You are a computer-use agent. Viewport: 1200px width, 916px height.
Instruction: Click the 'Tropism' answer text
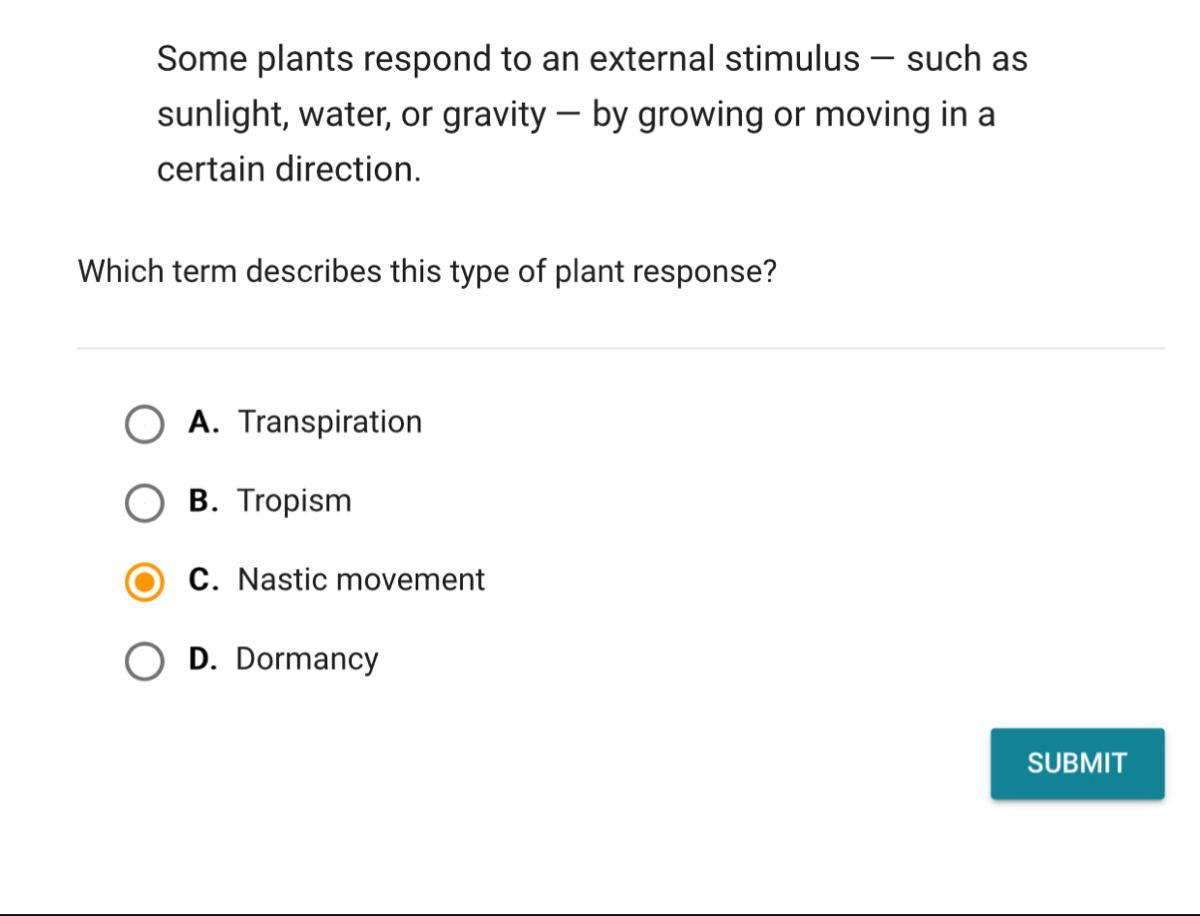pyautogui.click(x=294, y=501)
